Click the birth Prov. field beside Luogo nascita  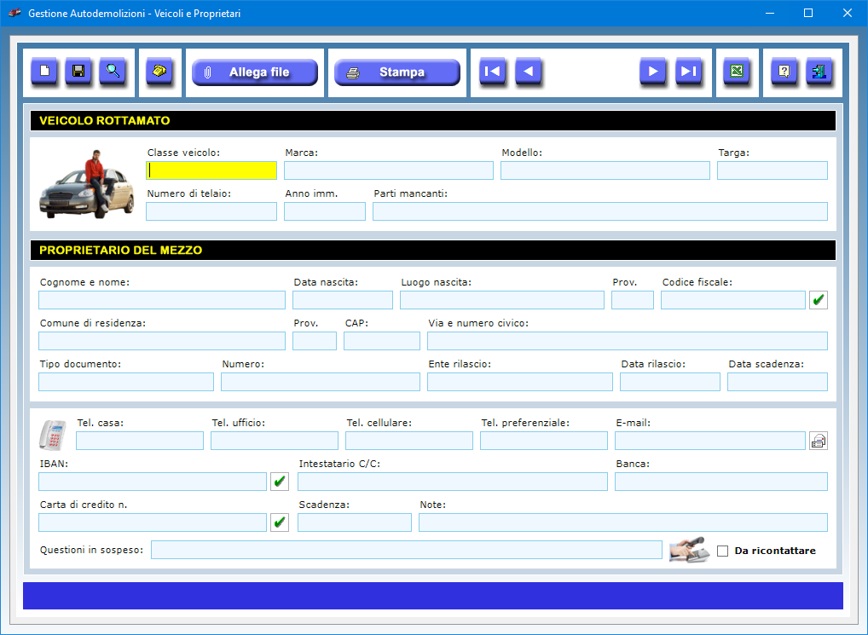pyautogui.click(x=633, y=300)
